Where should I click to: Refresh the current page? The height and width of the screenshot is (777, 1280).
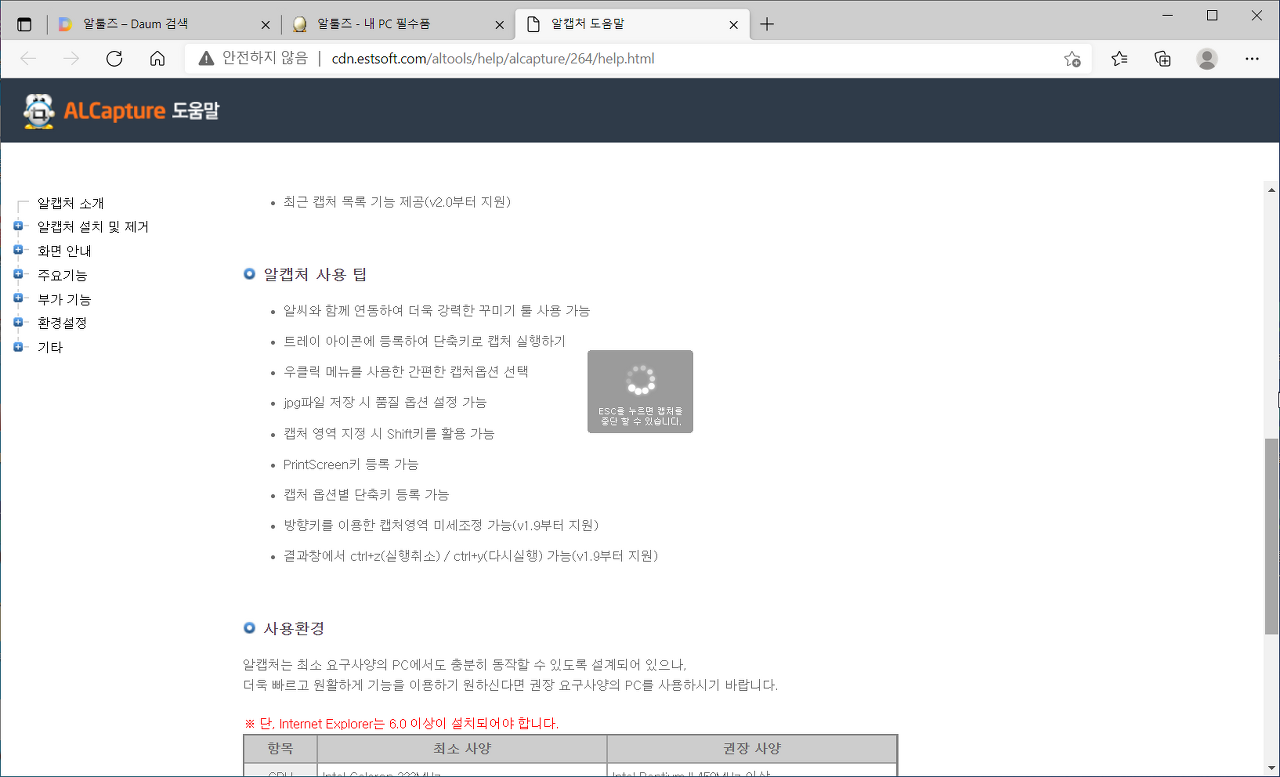click(x=114, y=59)
